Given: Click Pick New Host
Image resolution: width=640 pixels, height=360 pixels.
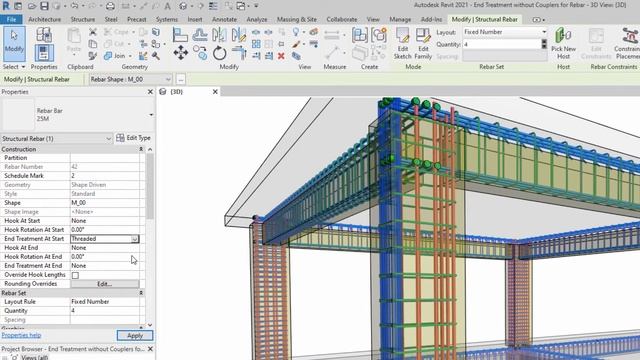Looking at the screenshot, I should tap(563, 44).
